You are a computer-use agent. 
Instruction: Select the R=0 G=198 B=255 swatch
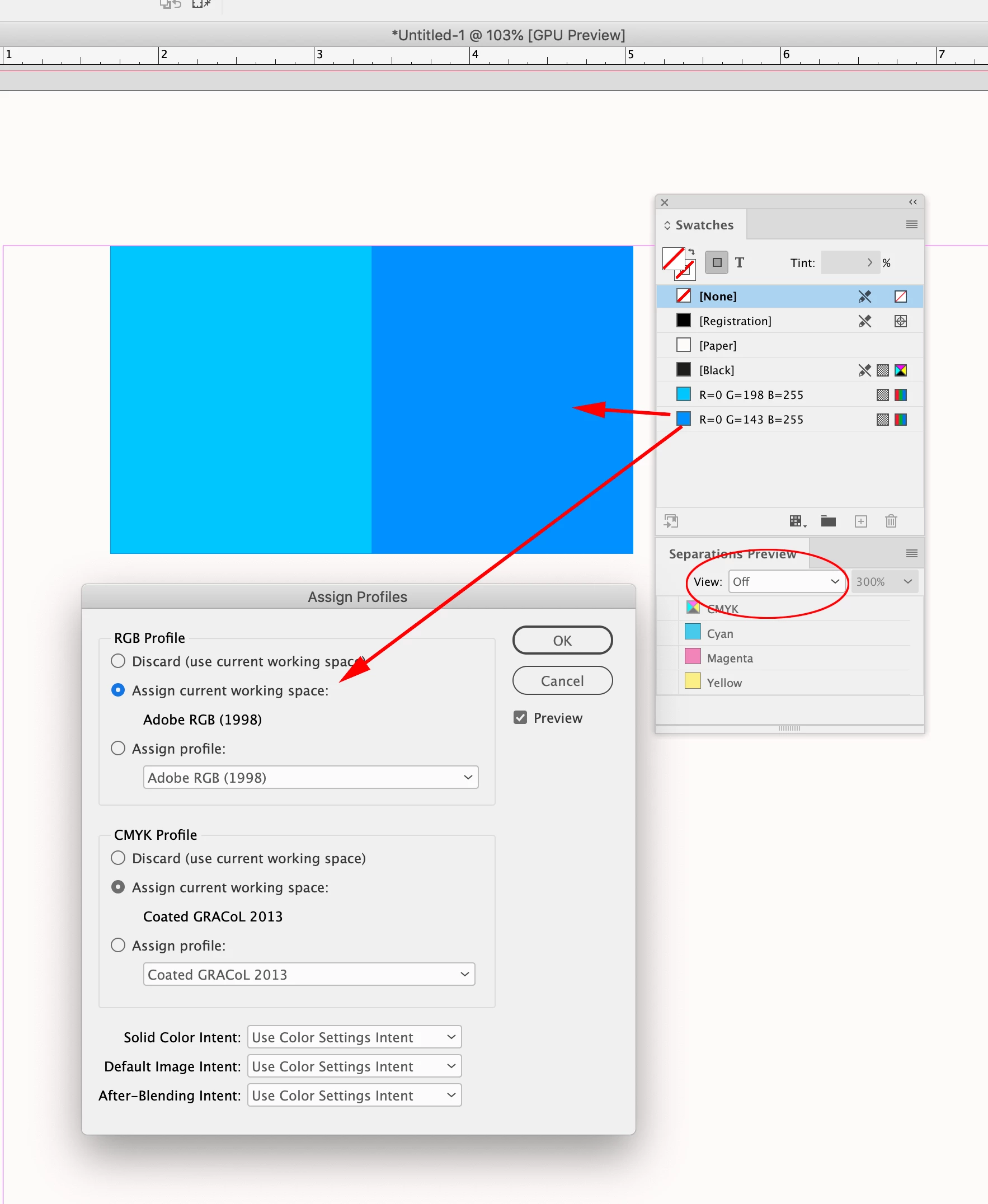pyautogui.click(x=789, y=395)
